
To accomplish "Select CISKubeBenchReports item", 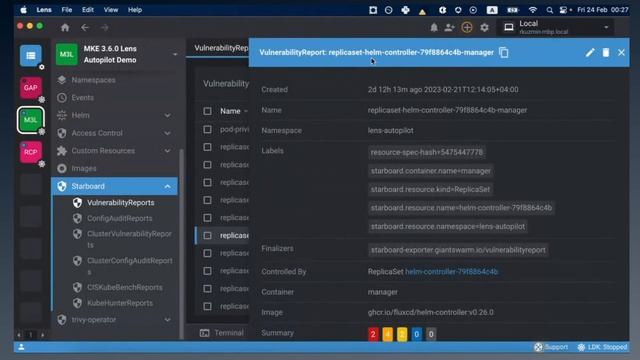I will coord(124,287).
